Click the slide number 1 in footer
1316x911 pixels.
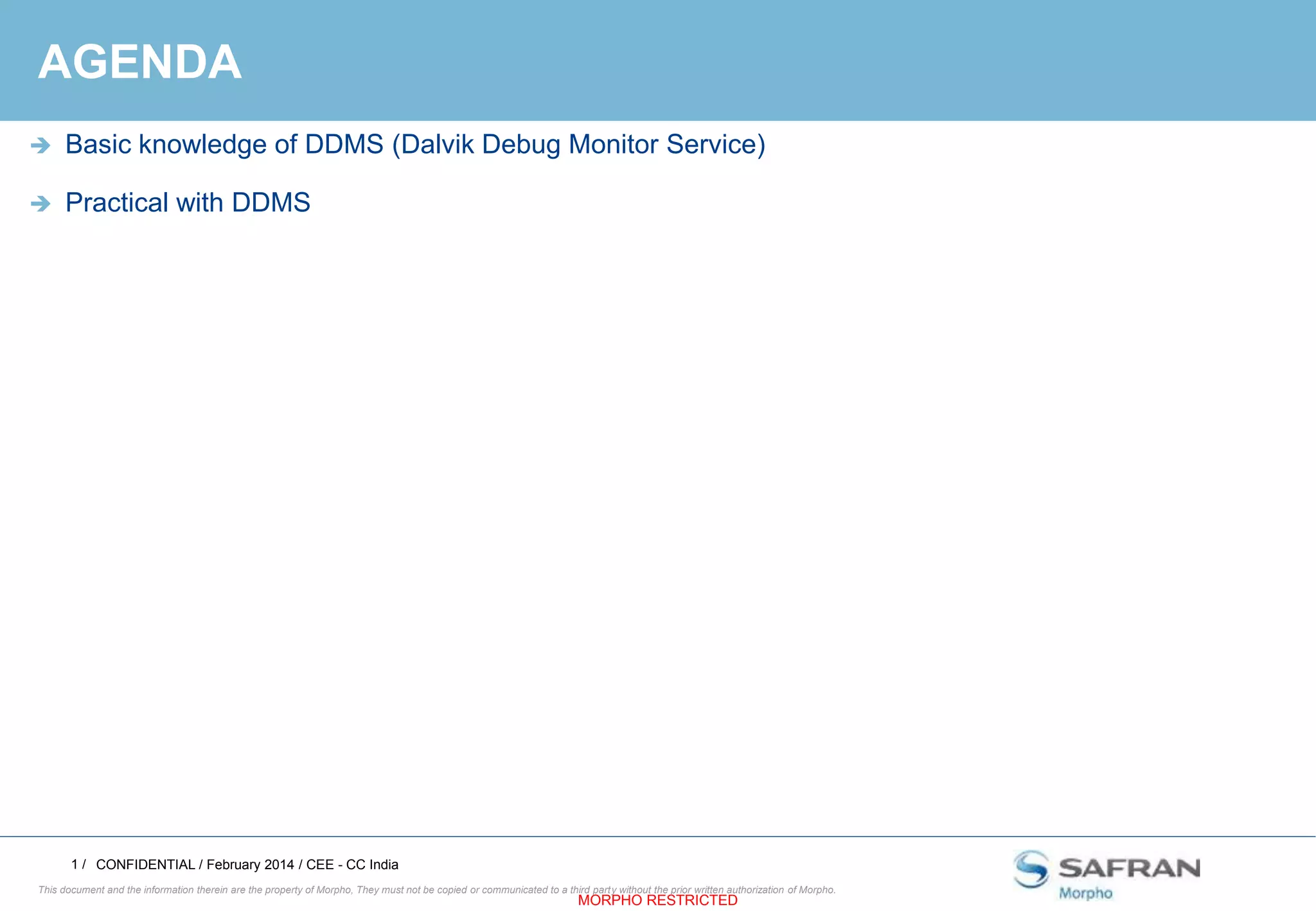point(75,865)
